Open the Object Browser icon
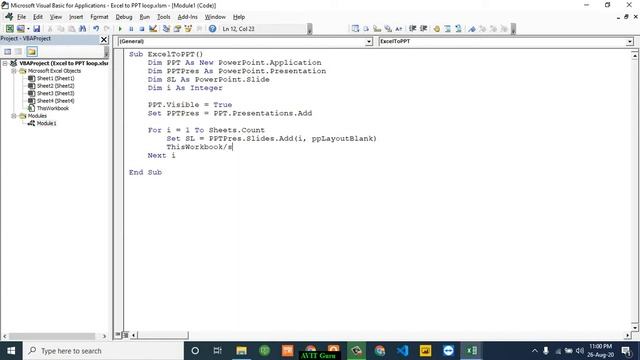This screenshot has height=360, width=640. [x=188, y=29]
